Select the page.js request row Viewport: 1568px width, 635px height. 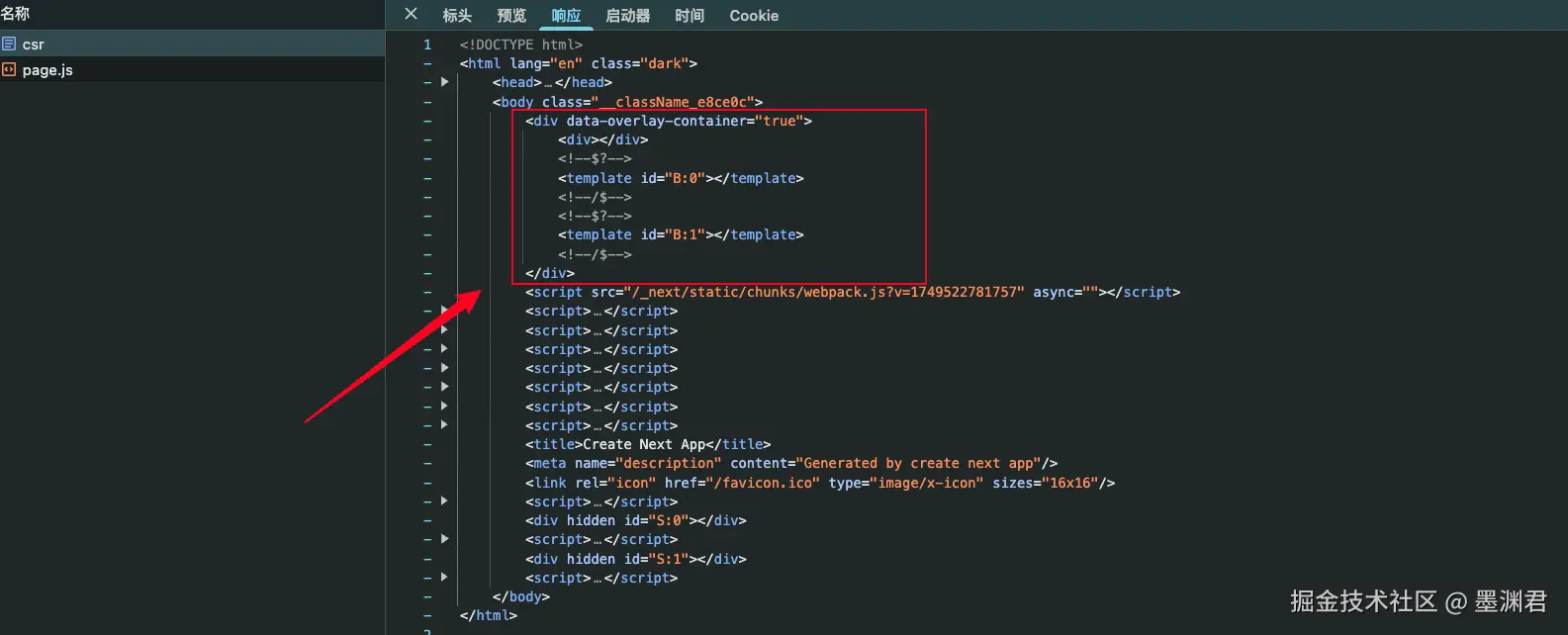(192, 69)
